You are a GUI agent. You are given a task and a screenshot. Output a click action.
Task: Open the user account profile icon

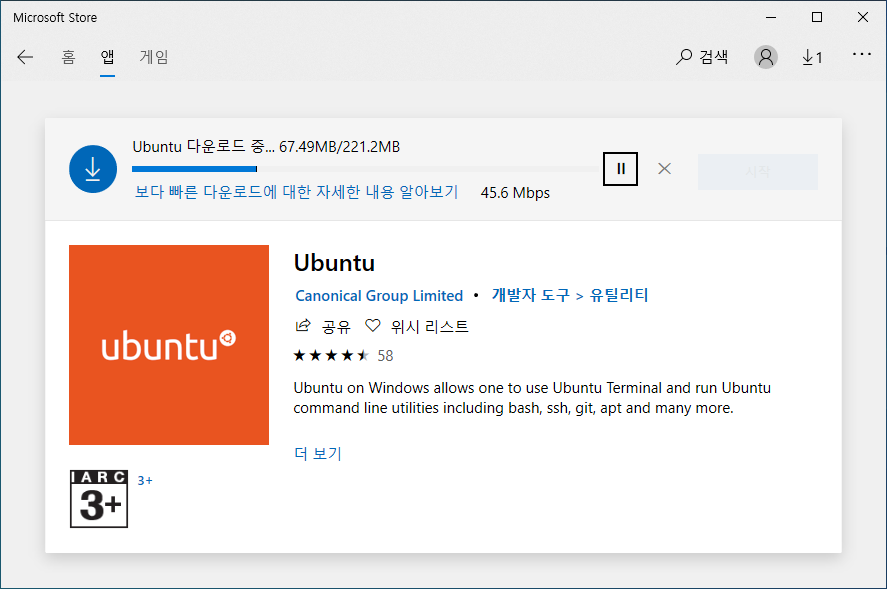pyautogui.click(x=765, y=57)
